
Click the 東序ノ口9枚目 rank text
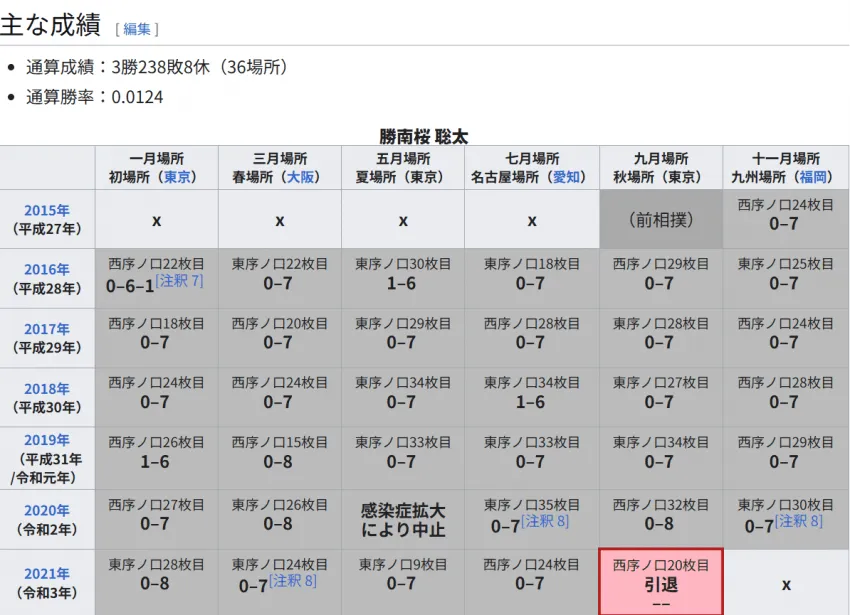(403, 565)
